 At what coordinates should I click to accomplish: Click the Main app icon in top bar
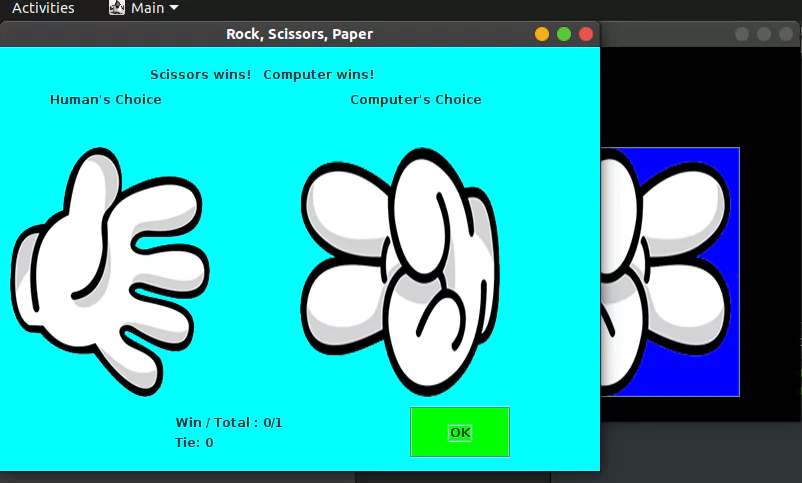(x=117, y=7)
